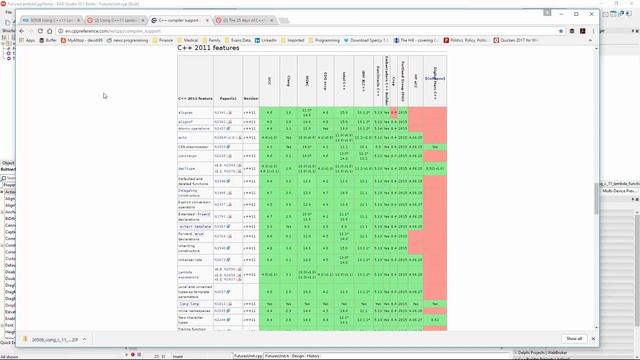Expand the ZIP download options chevron

(84, 339)
